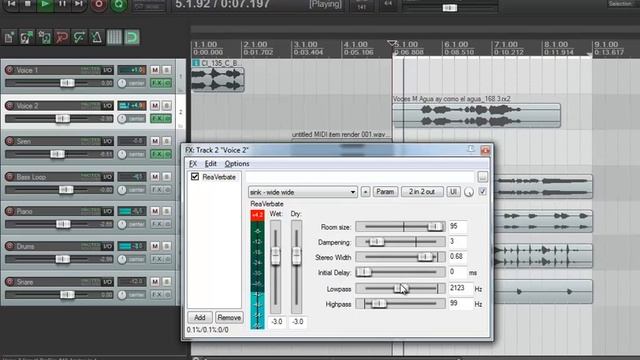
Task: Toggle the grid lines toolbar icon
Action: click(x=114, y=38)
